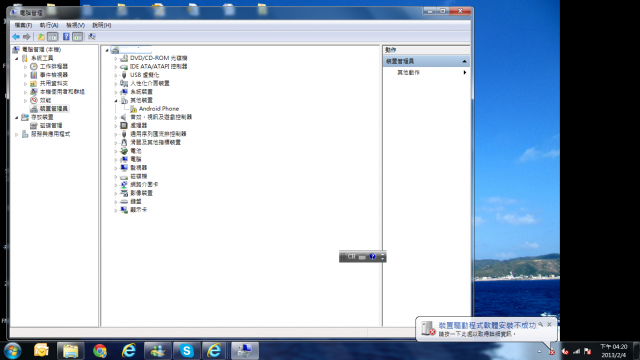Viewport: 640px width, 360px height.
Task: Select the USB 虛擬化 device icon
Action: click(x=124, y=75)
